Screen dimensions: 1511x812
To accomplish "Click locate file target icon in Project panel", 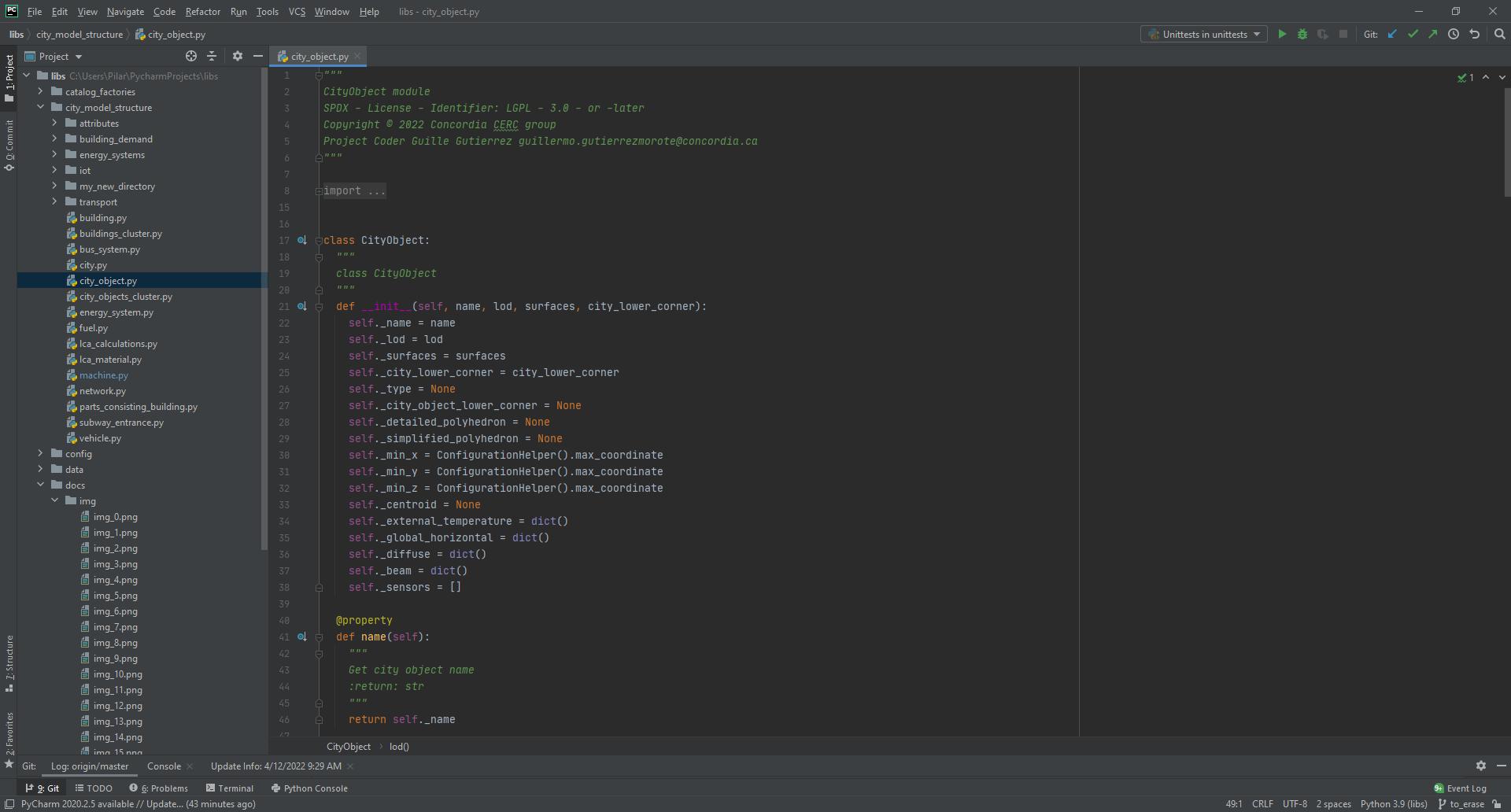I will point(191,56).
